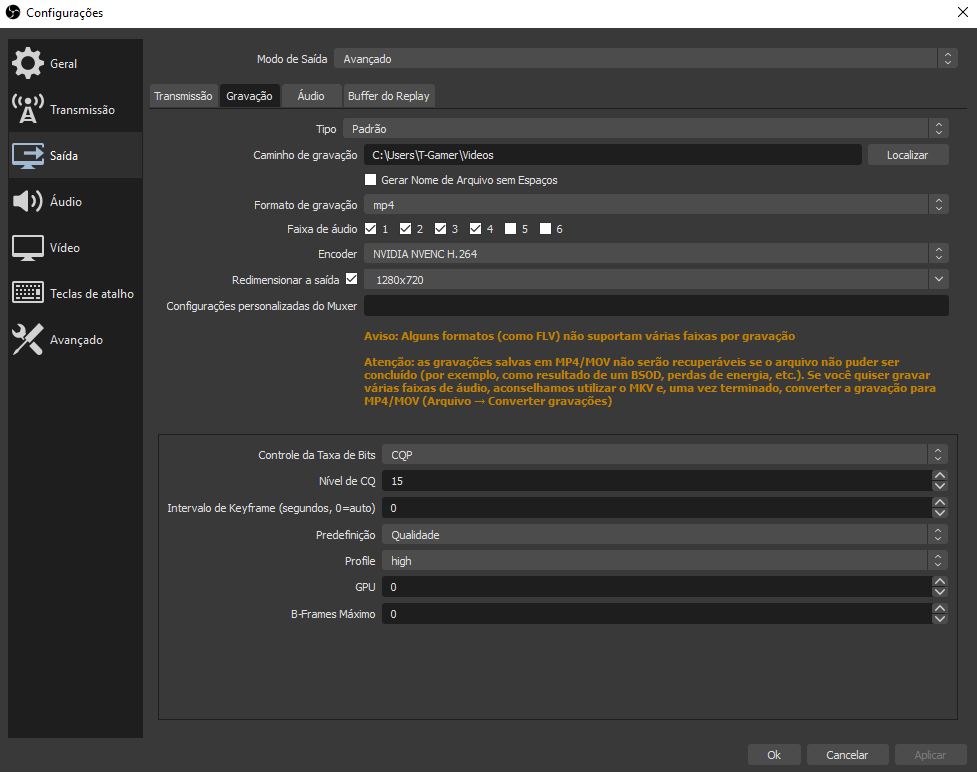Select the Vídeo monitor icon
The height and width of the screenshot is (772, 977).
tap(28, 247)
